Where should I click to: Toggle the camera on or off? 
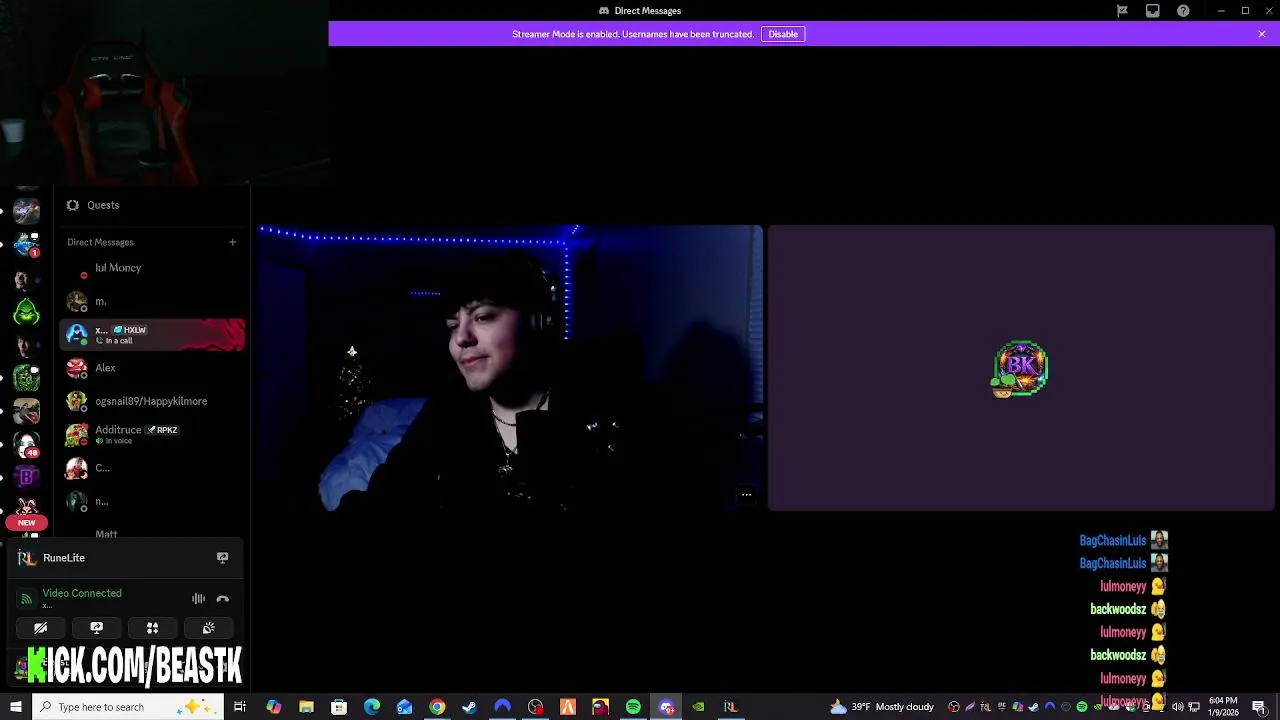click(x=40, y=628)
